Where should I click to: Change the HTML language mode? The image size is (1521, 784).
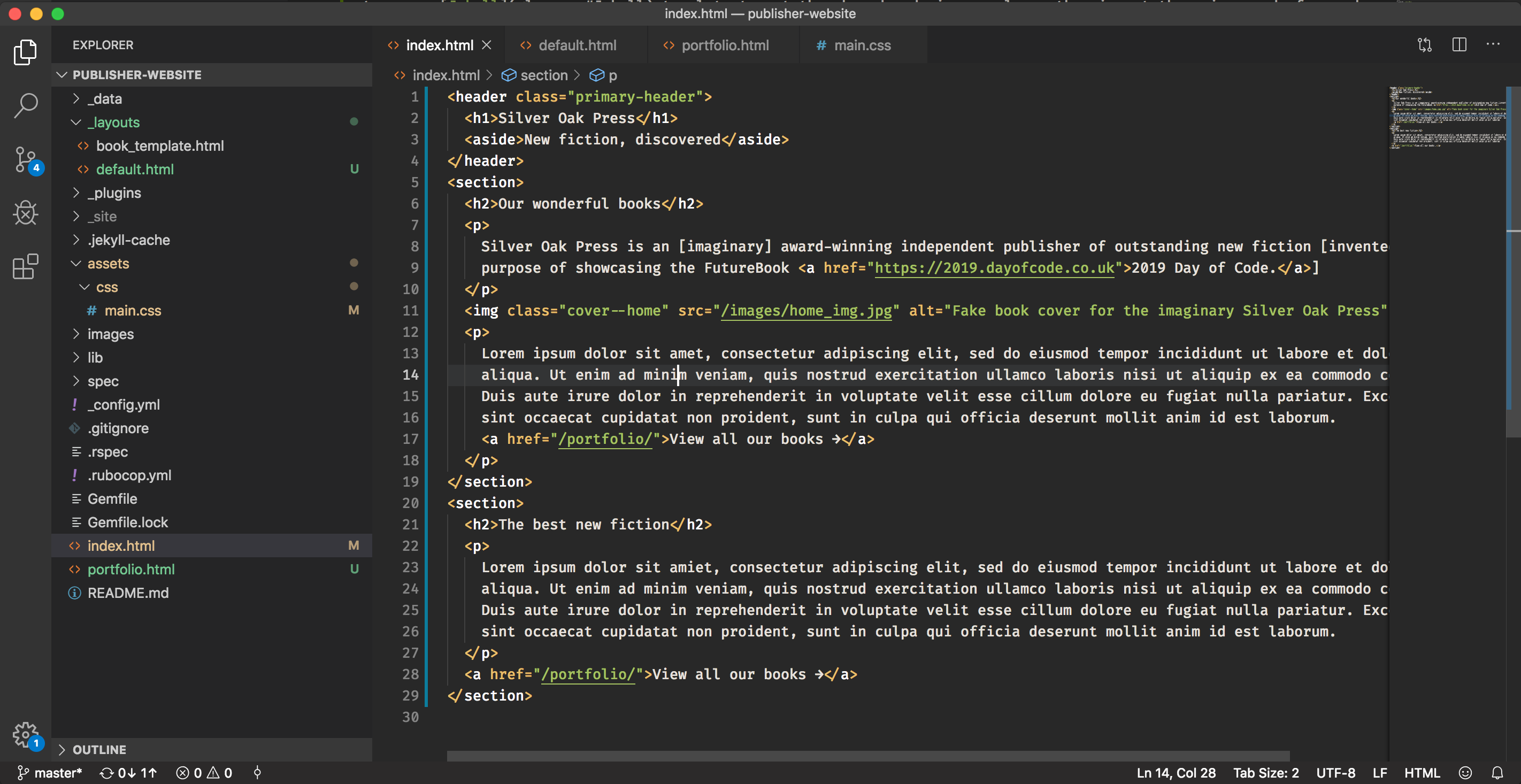[x=1422, y=773]
